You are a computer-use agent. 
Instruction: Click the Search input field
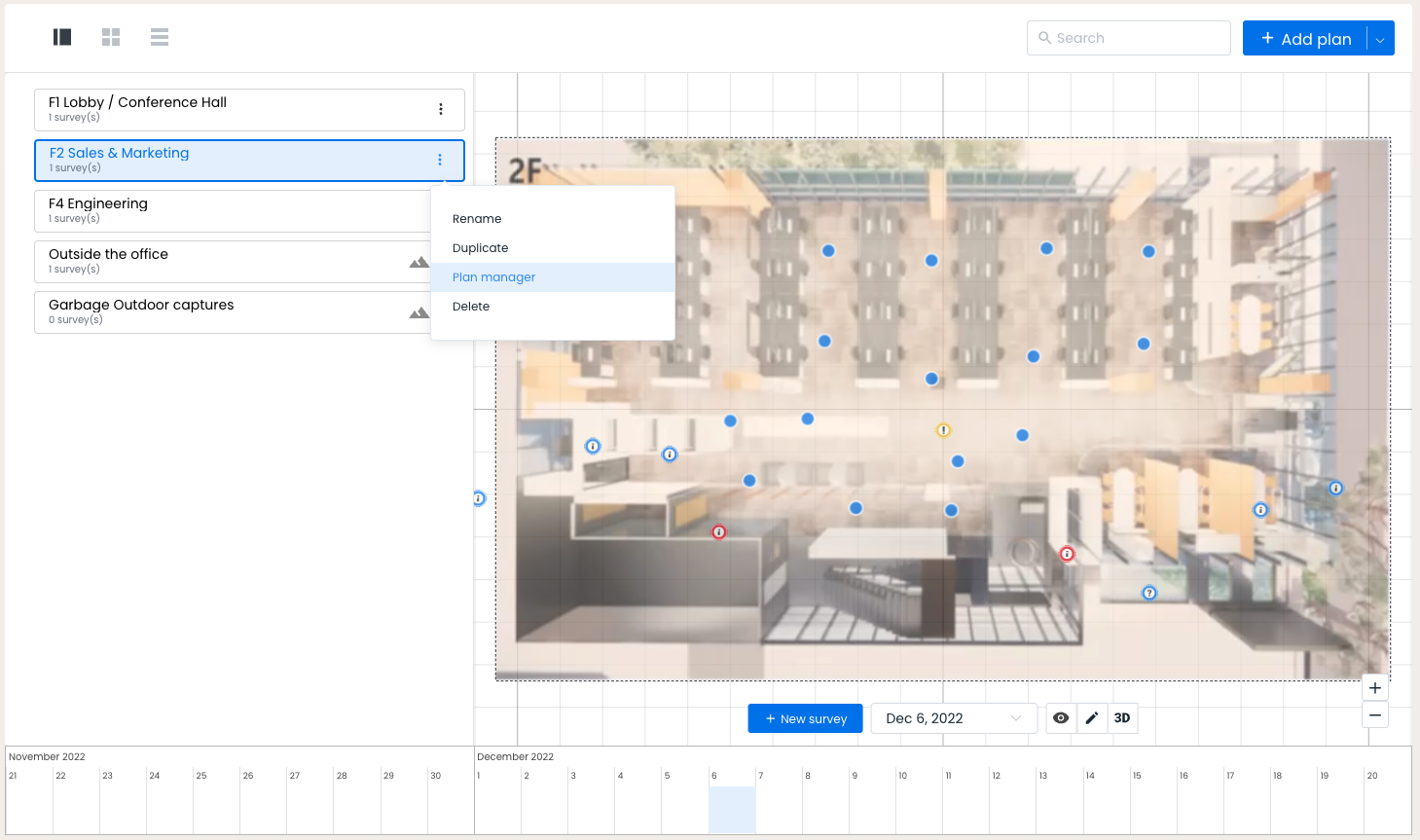(x=1129, y=38)
